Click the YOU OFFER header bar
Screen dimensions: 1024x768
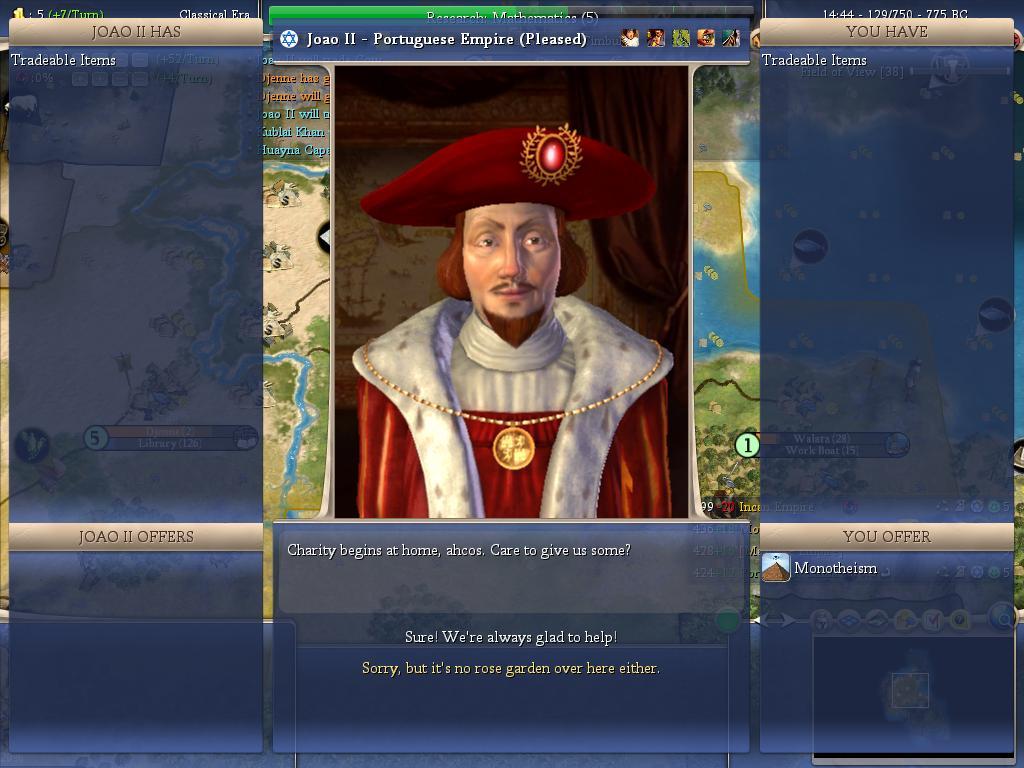886,537
